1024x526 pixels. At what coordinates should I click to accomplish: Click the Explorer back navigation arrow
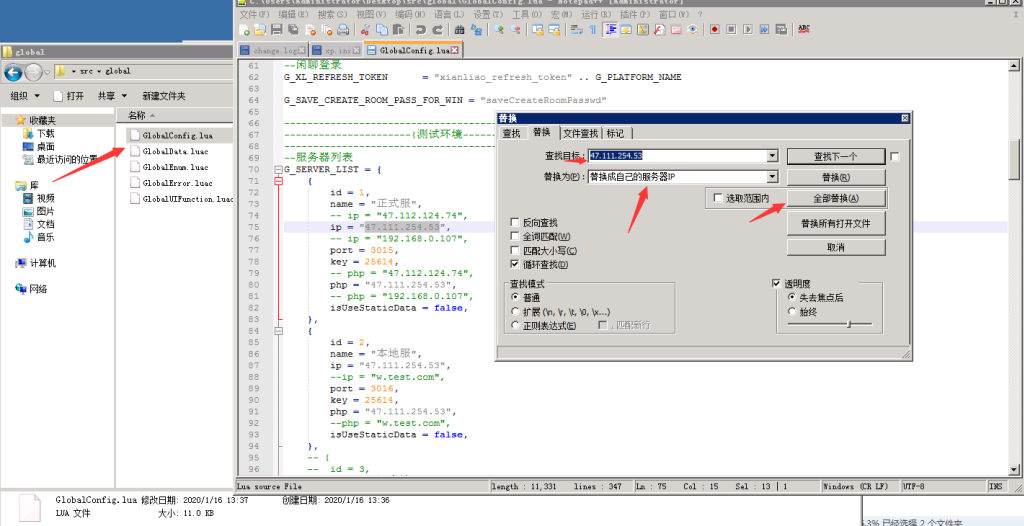coord(14,72)
